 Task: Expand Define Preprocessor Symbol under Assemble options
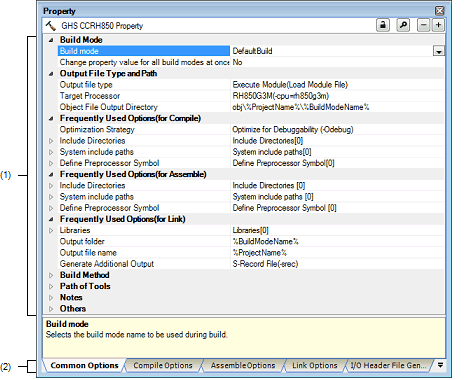(x=51, y=208)
